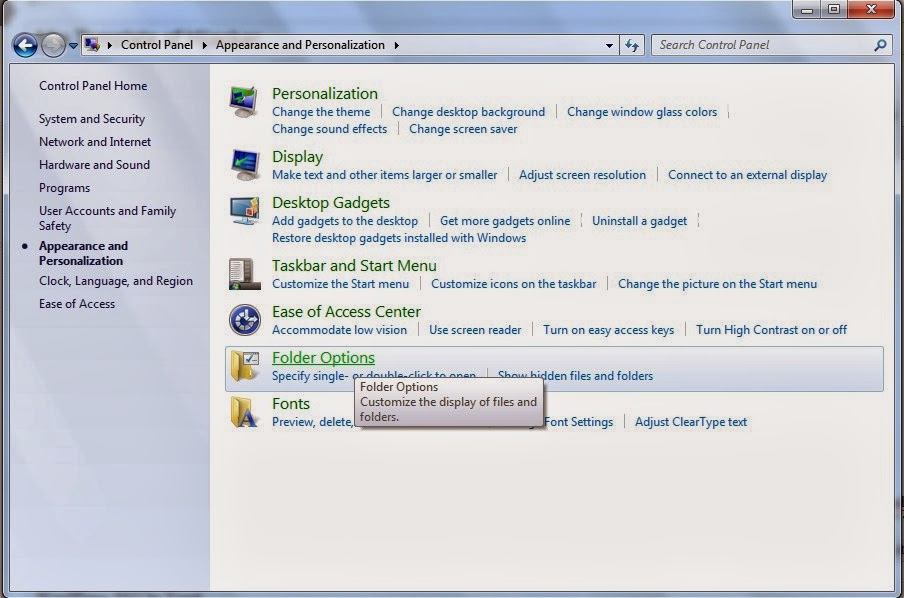904x598 pixels.
Task: Open the recent pages dropdown arrow
Action: (x=73, y=46)
